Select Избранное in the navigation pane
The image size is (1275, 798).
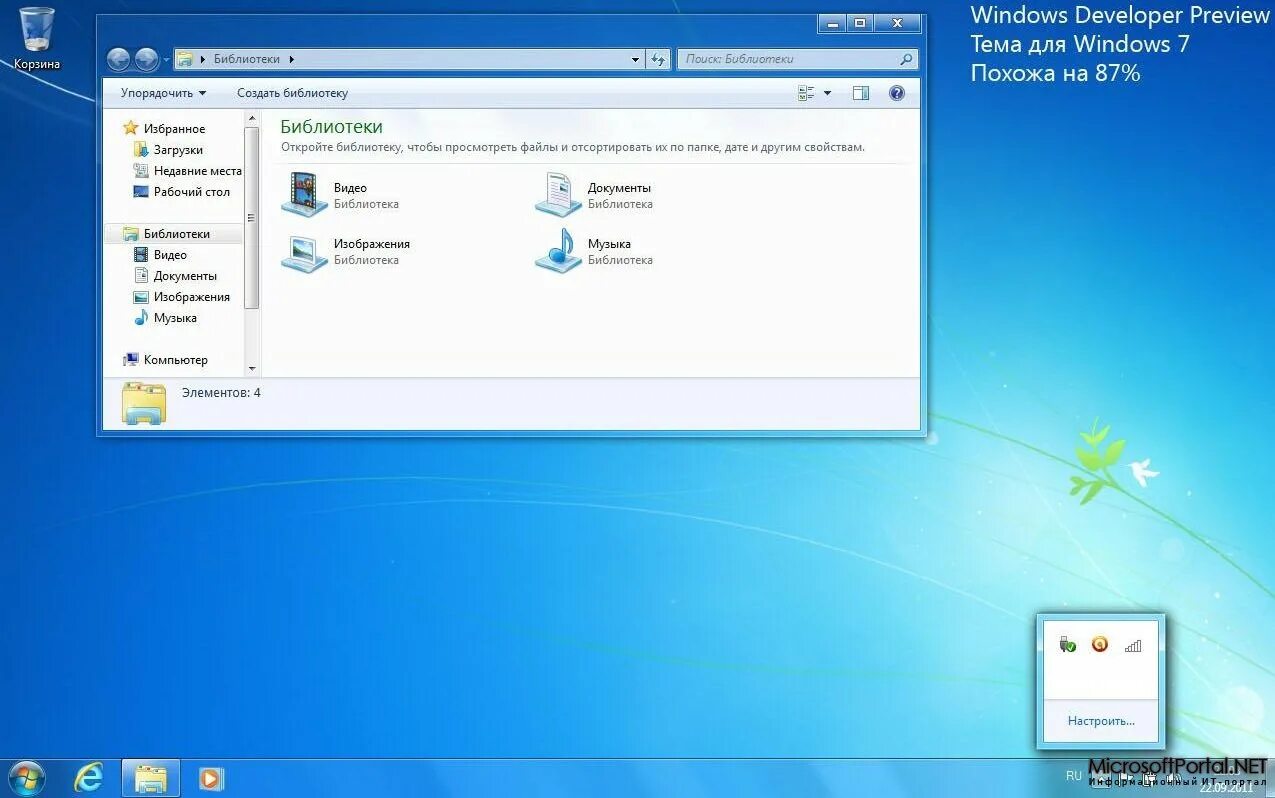coord(174,129)
